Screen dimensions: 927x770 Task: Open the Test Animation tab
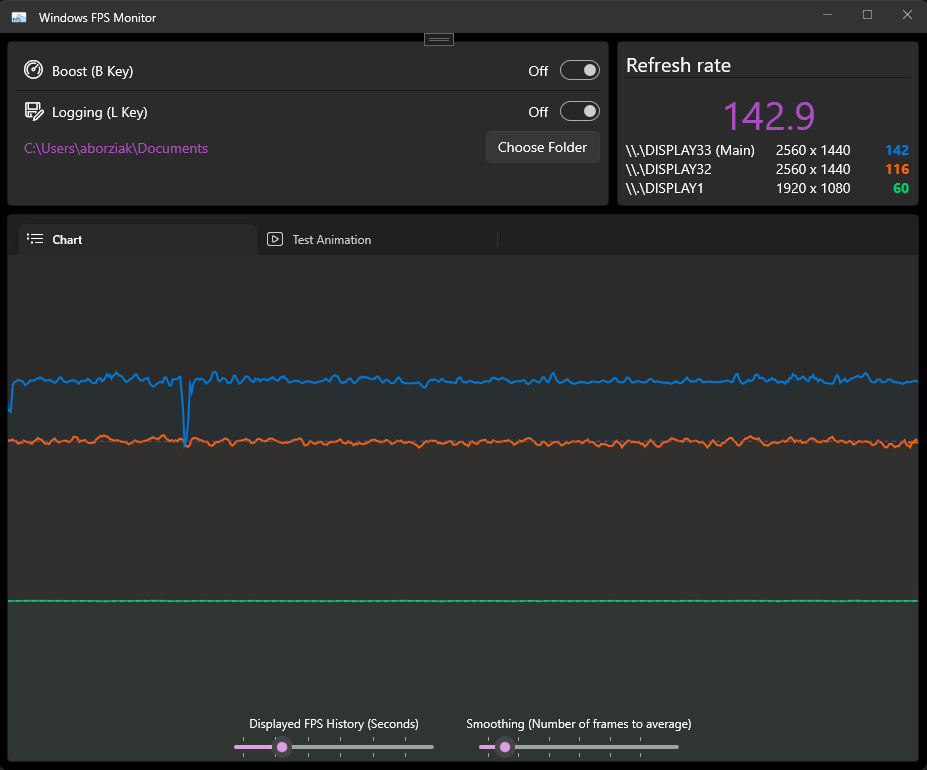378,240
